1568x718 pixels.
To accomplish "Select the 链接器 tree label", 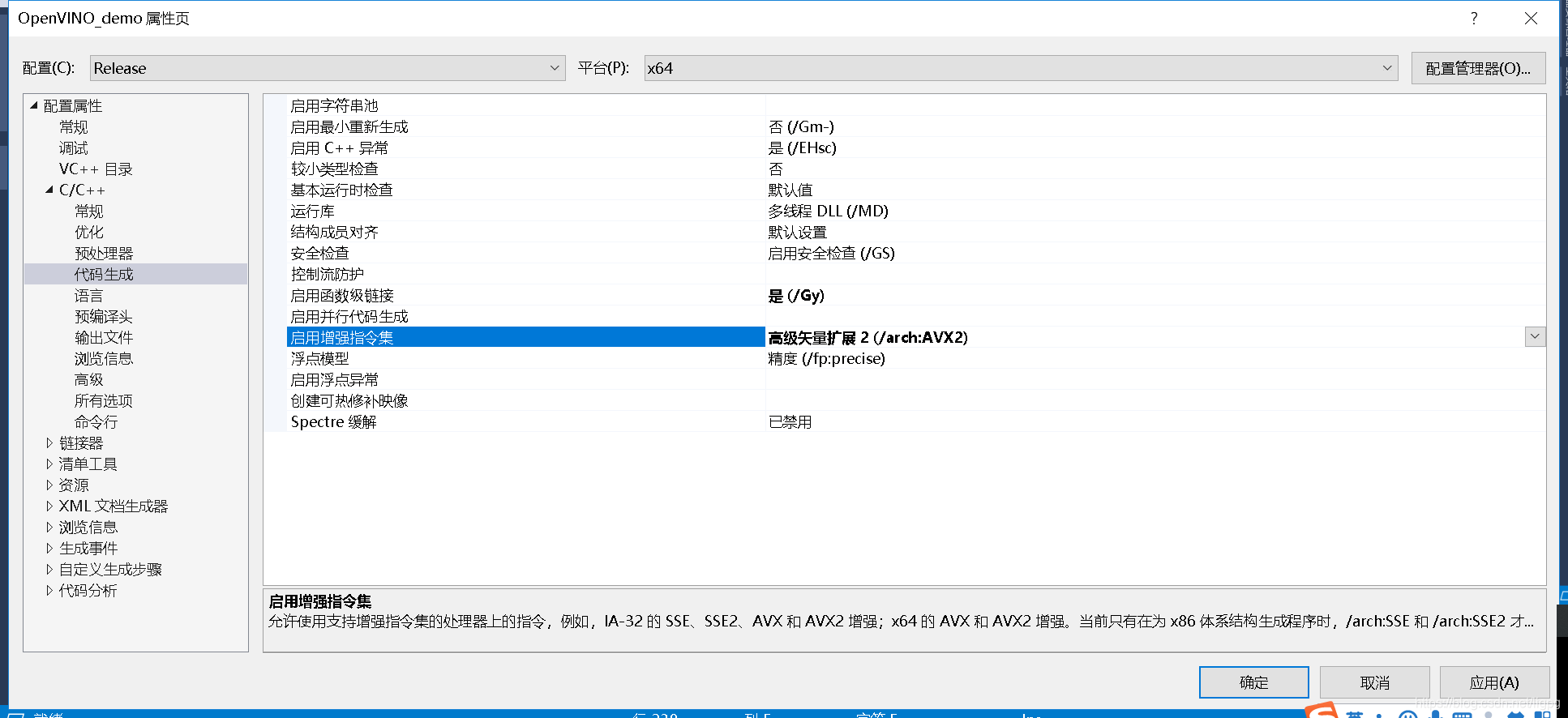I will pyautogui.click(x=81, y=442).
